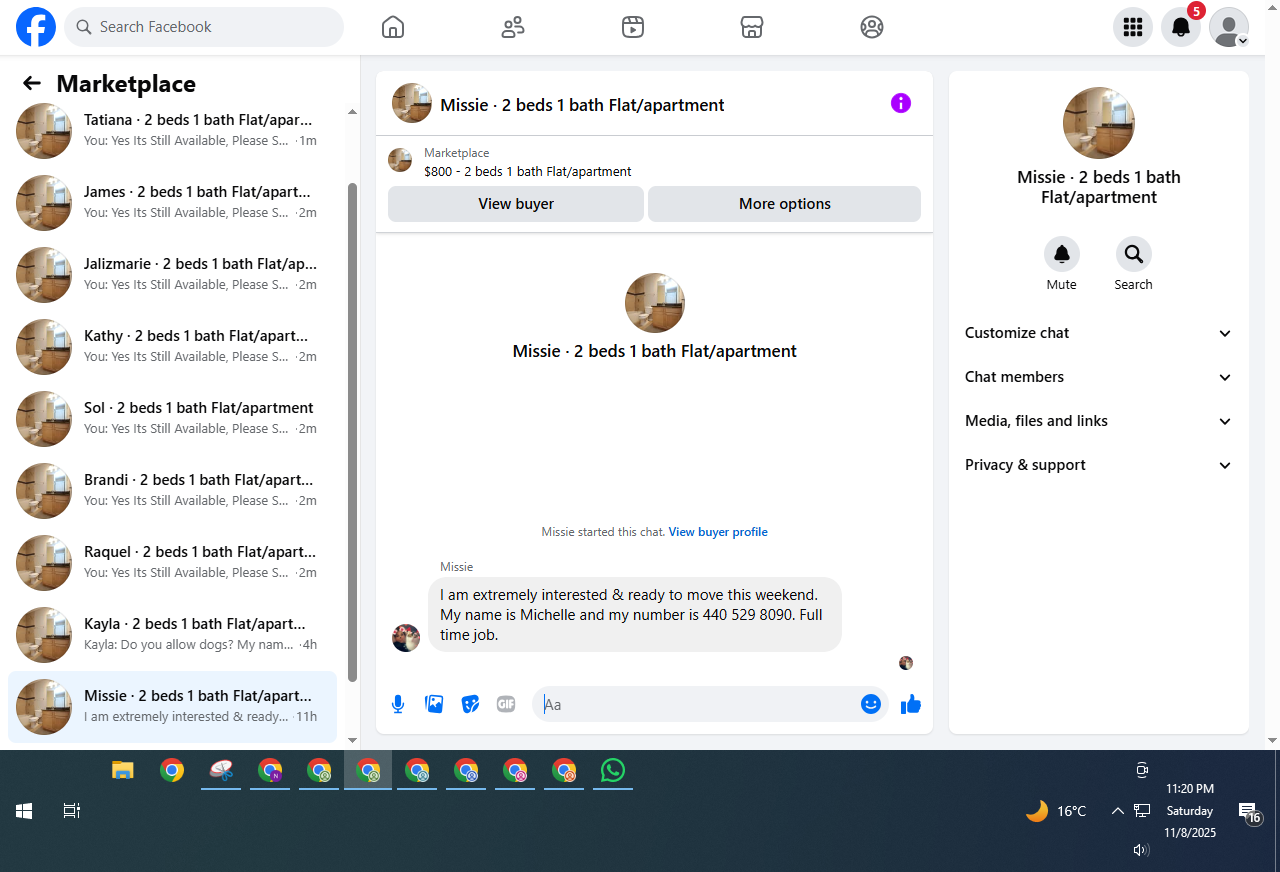The width and height of the screenshot is (1280, 872).
Task: Click the Aa message input field
Action: coord(698,704)
